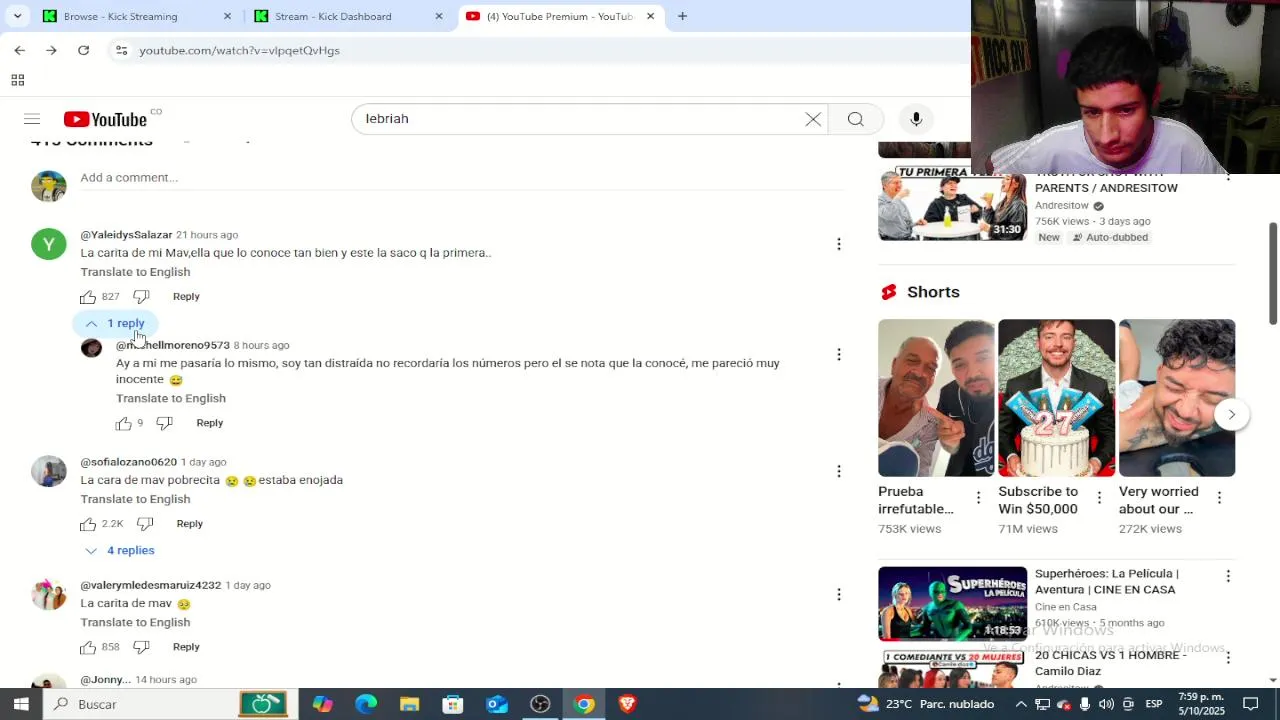This screenshot has width=1280, height=720.
Task: Reply to the @valerymledesmaruiz4232 comment
Action: click(186, 647)
